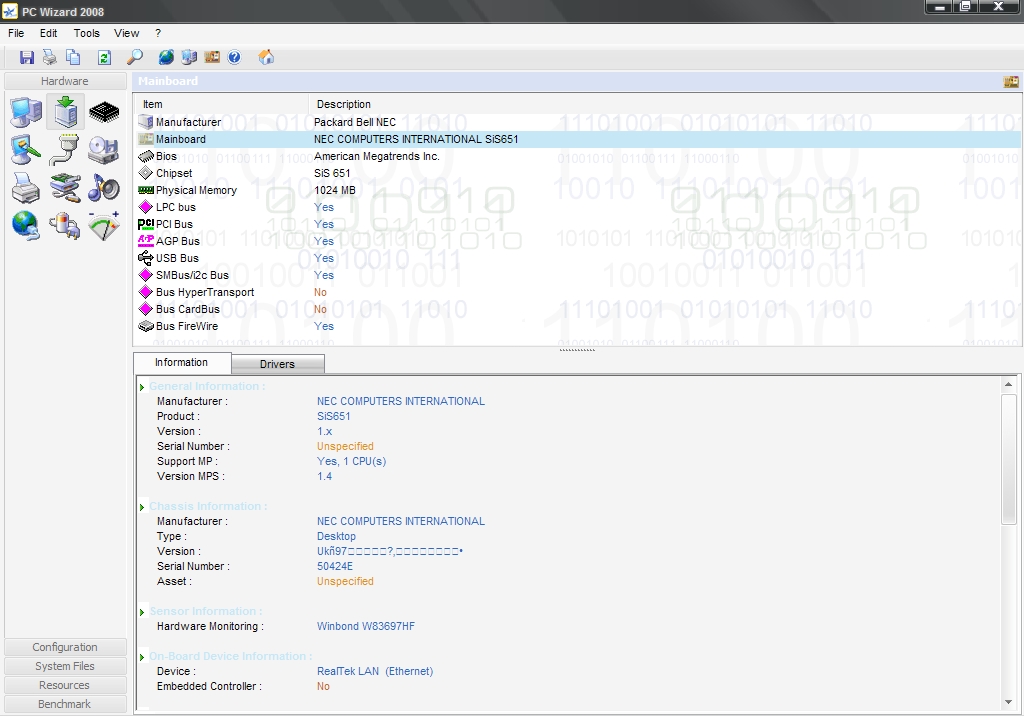Select the Voltage gauge meter icon
Viewport: 1024px width, 716px height.
tap(104, 226)
